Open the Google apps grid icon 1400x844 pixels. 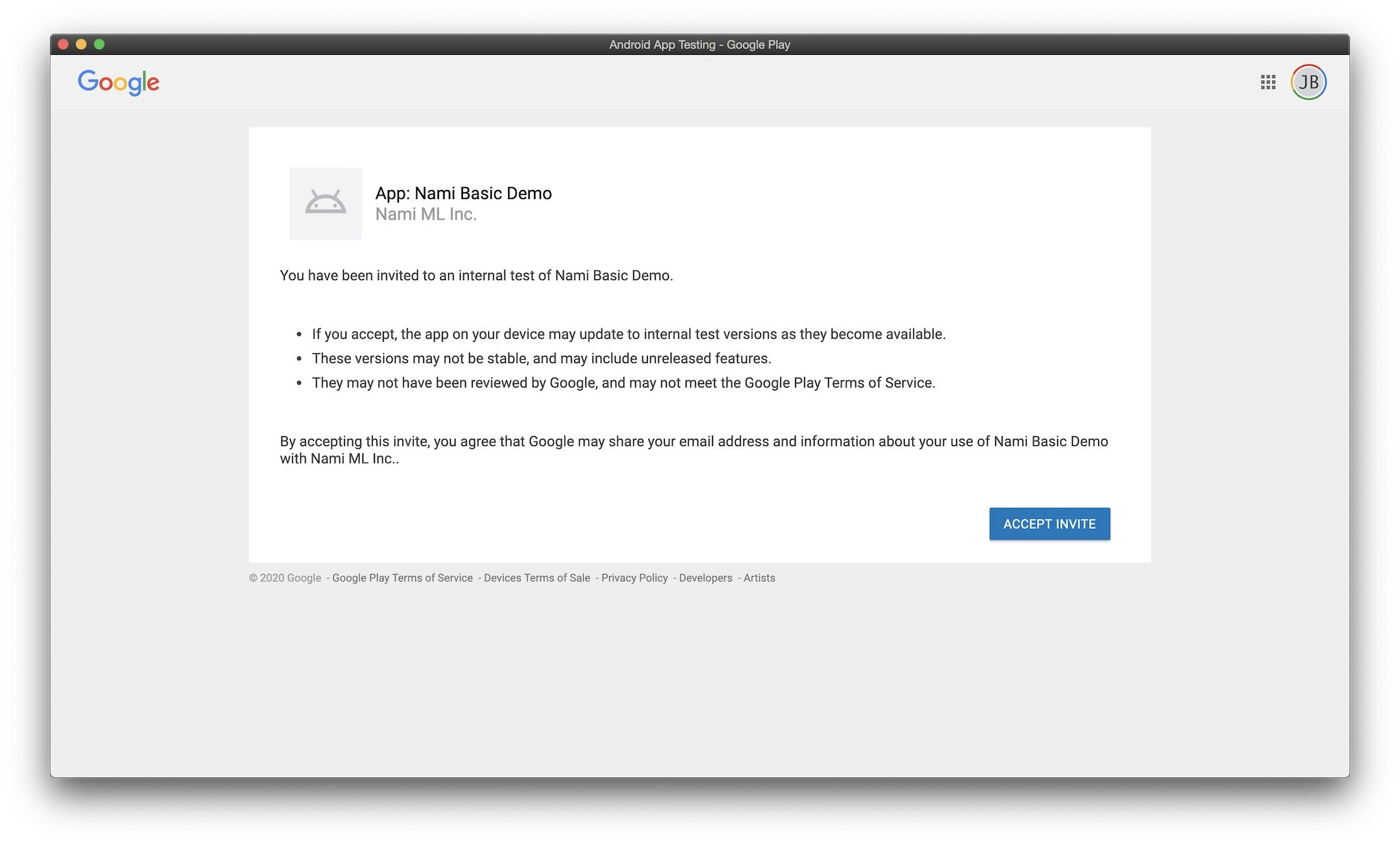1268,82
